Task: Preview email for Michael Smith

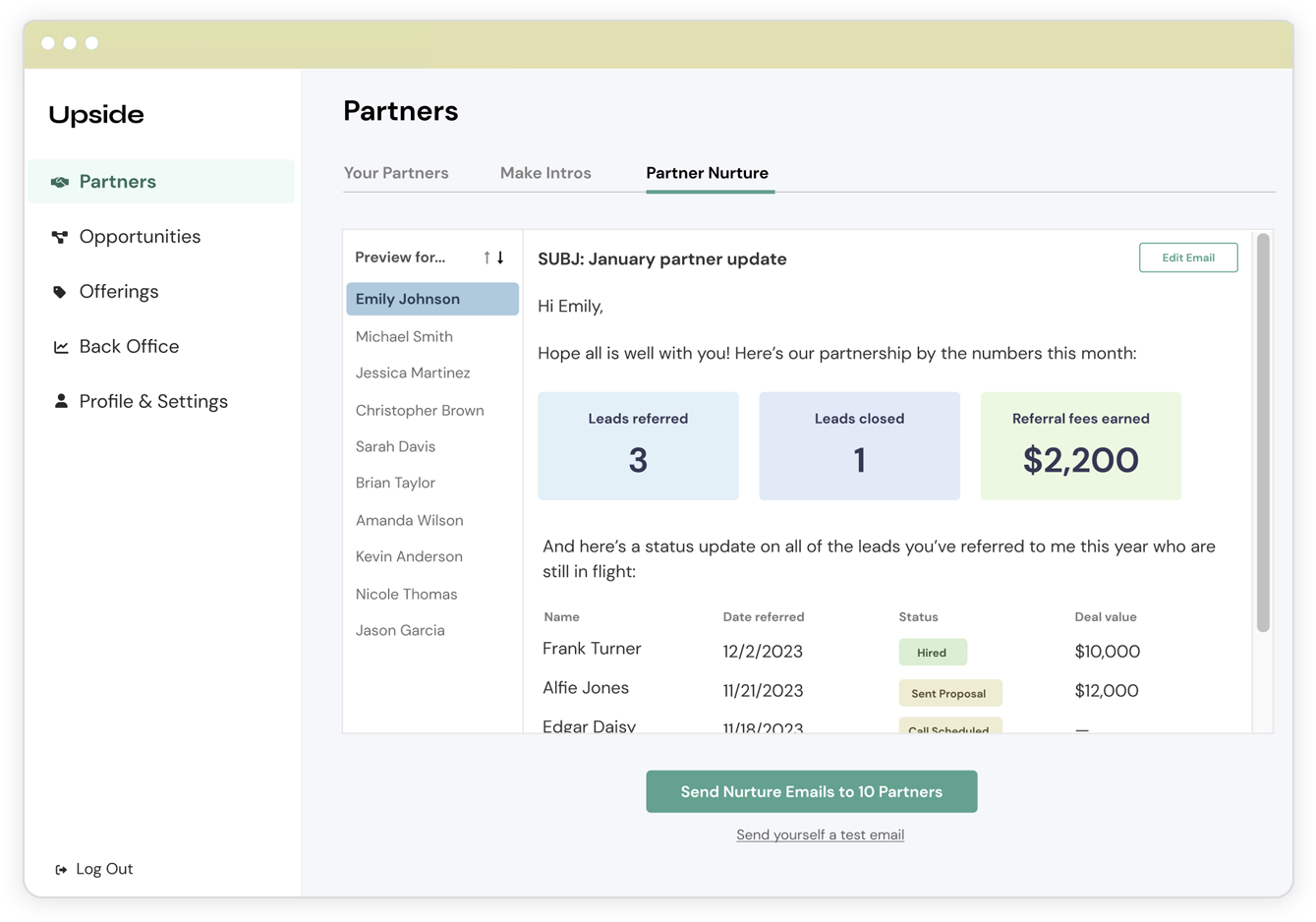Action: [x=404, y=336]
